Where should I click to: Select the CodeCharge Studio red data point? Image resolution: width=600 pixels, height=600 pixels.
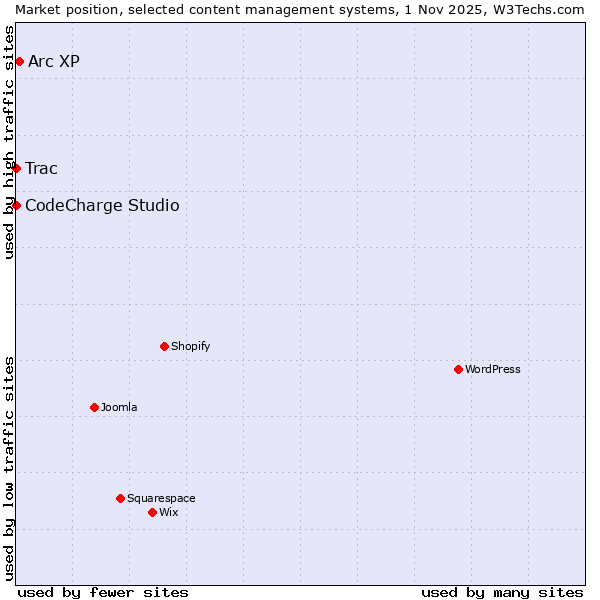[17, 205]
